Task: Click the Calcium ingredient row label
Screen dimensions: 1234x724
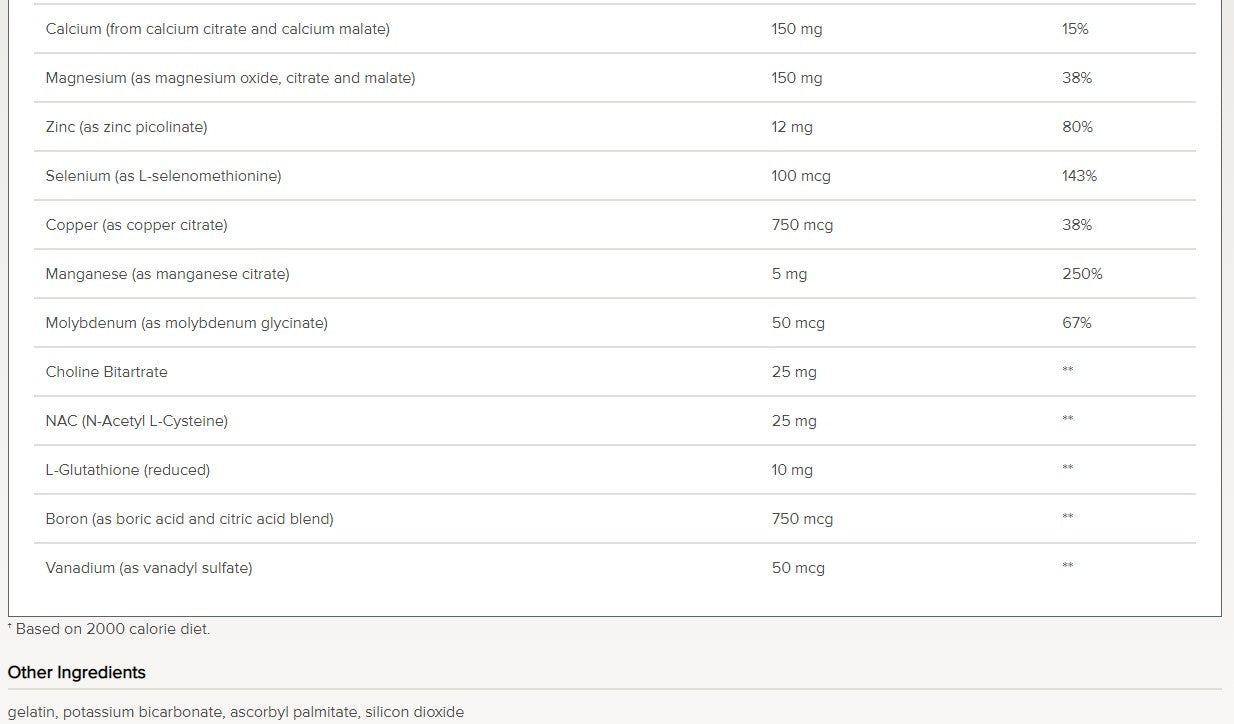Action: point(217,29)
